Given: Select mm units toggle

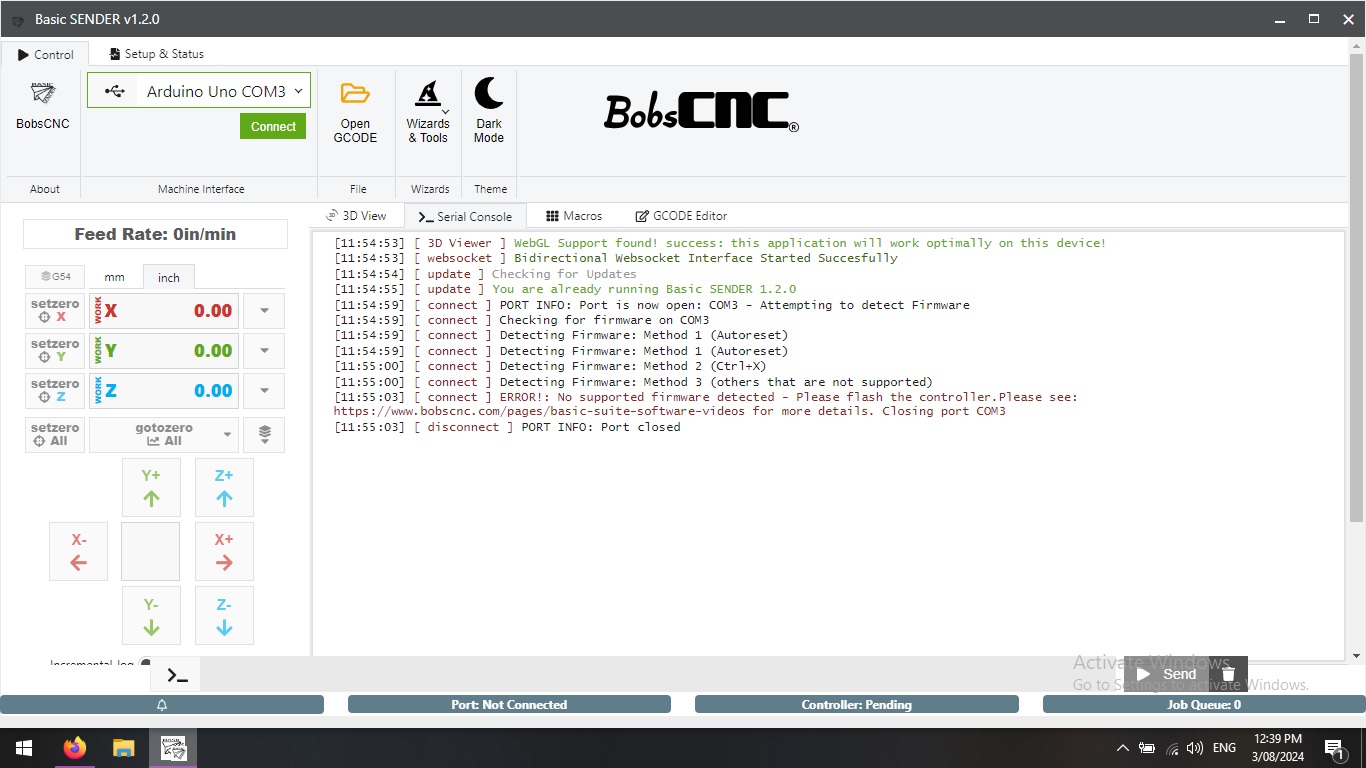Looking at the screenshot, I should pos(114,277).
